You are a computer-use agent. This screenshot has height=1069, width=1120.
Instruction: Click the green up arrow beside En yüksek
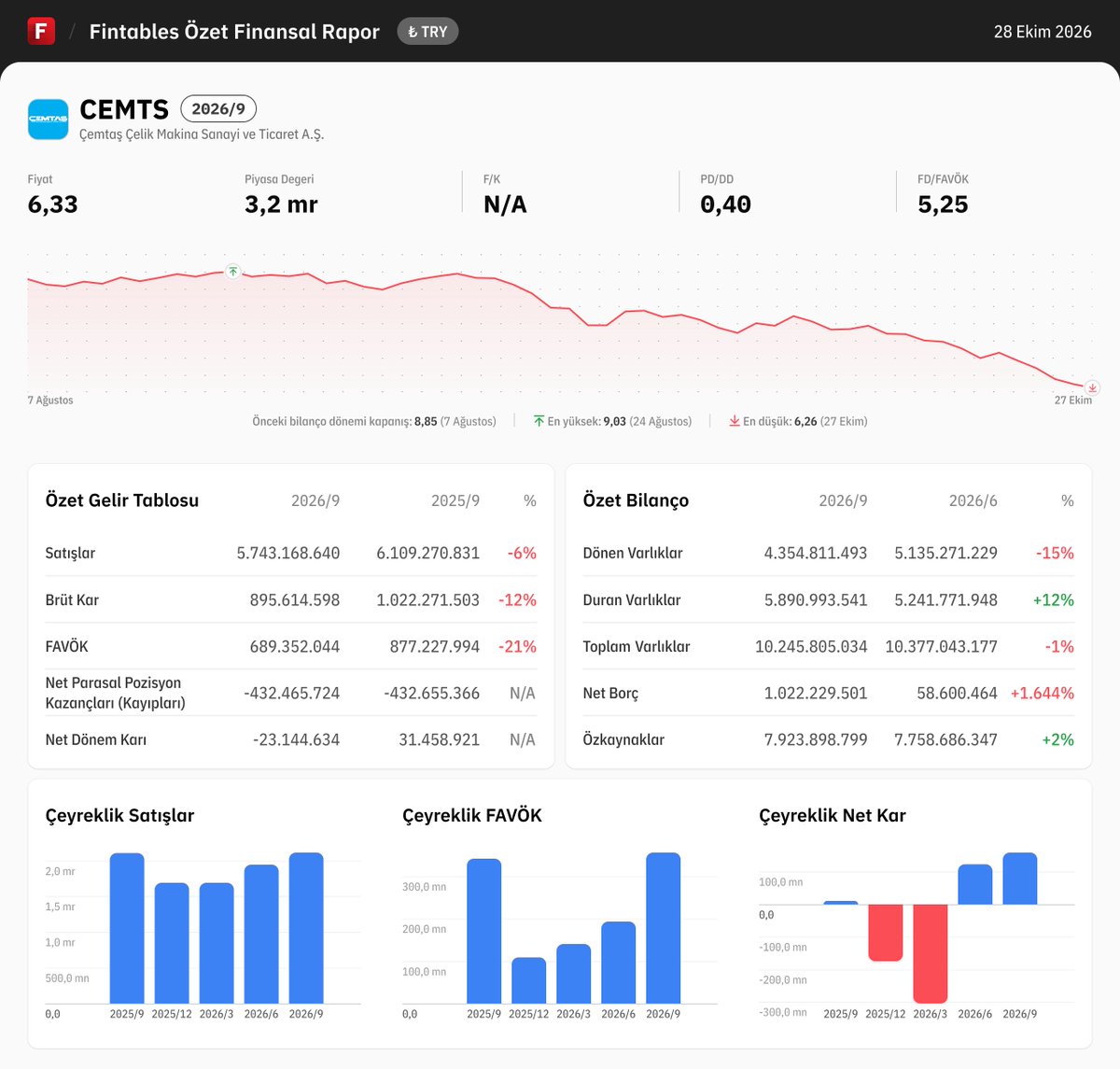point(539,421)
